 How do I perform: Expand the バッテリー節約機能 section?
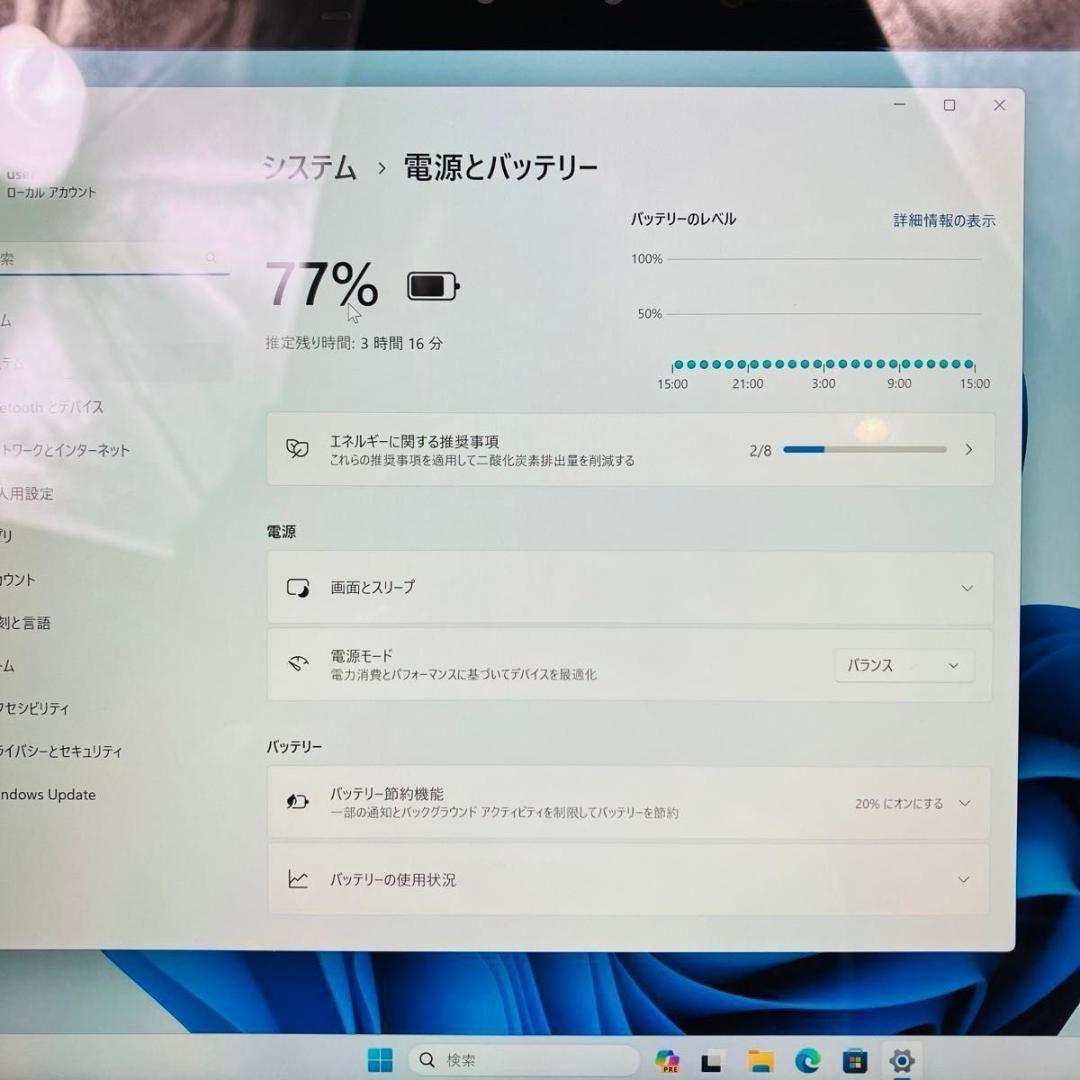[x=963, y=803]
